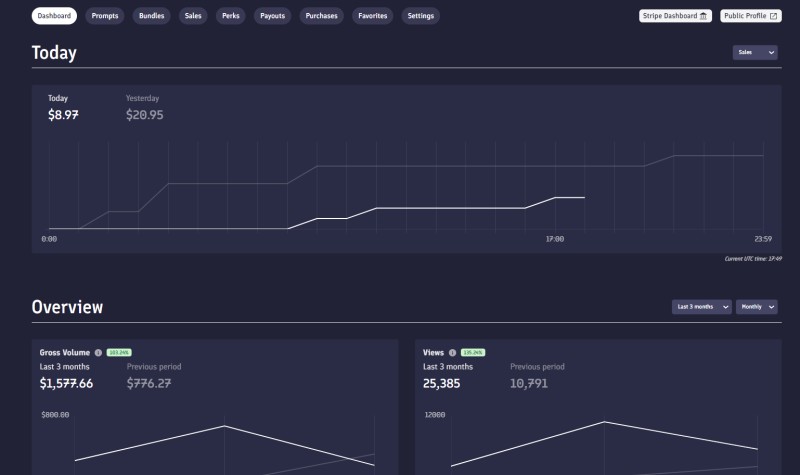The height and width of the screenshot is (475, 800).
Task: Click the $776.27 previous period value
Action: tap(149, 383)
